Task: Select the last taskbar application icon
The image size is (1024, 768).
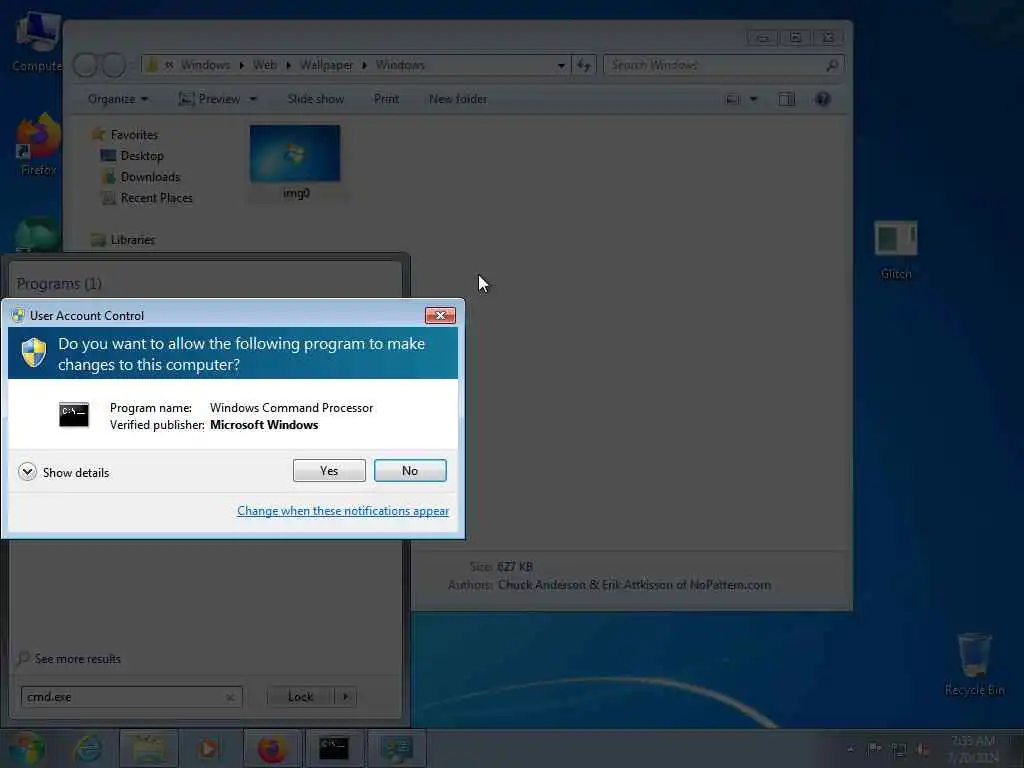Action: pos(396,748)
